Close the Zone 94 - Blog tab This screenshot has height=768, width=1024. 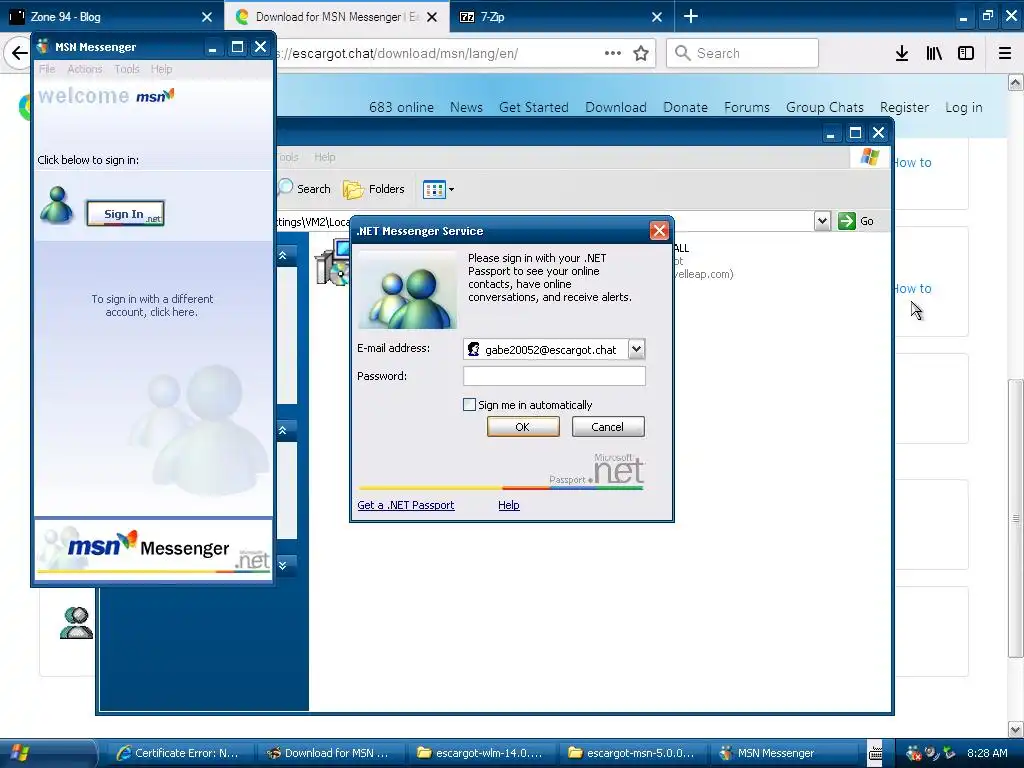(x=206, y=17)
